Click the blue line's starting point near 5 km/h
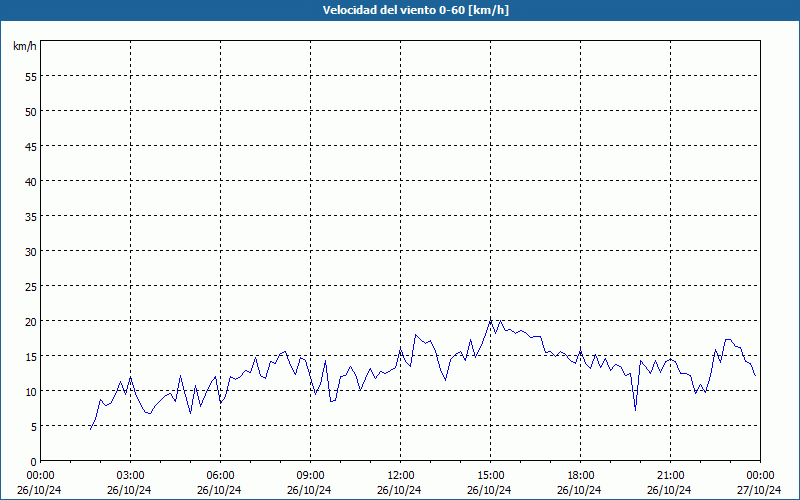Image resolution: width=800 pixels, height=500 pixels. click(x=90, y=430)
